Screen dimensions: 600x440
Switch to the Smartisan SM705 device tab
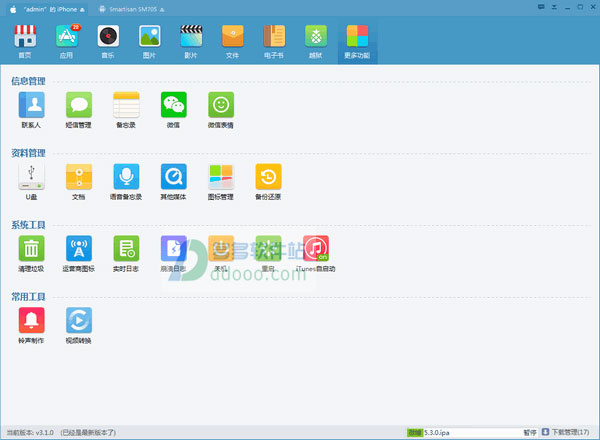click(x=132, y=9)
